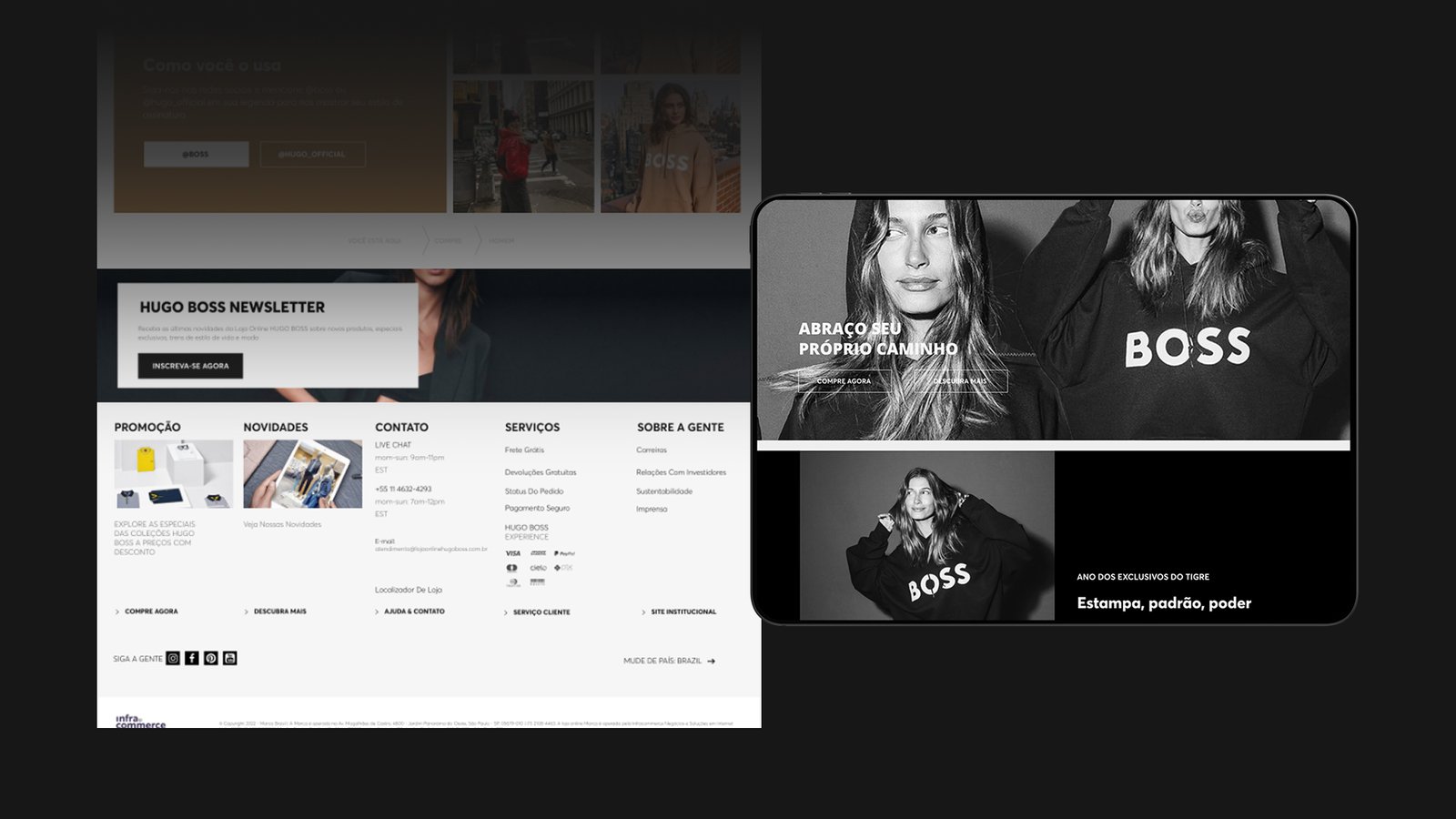
Task: Expand Site Institucional chevron link
Action: [643, 612]
